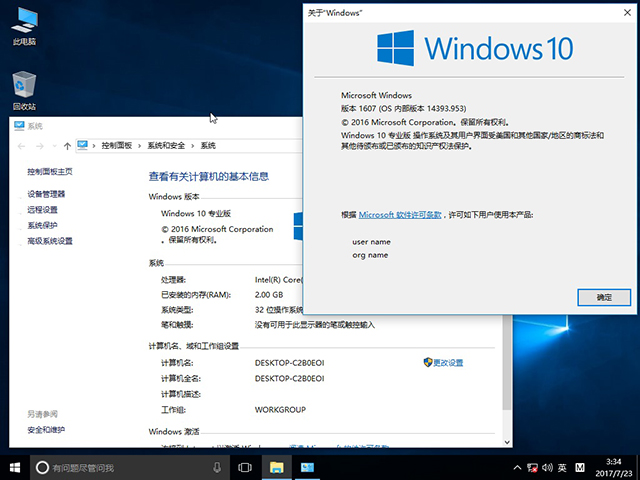
Task: Open 设备管理器 in the left sidebar
Action: 46,194
